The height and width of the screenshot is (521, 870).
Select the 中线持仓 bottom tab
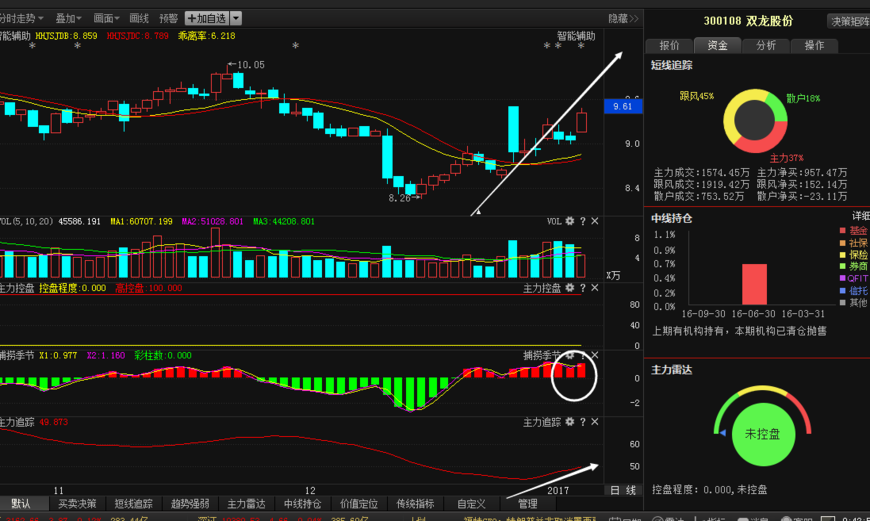pos(302,504)
